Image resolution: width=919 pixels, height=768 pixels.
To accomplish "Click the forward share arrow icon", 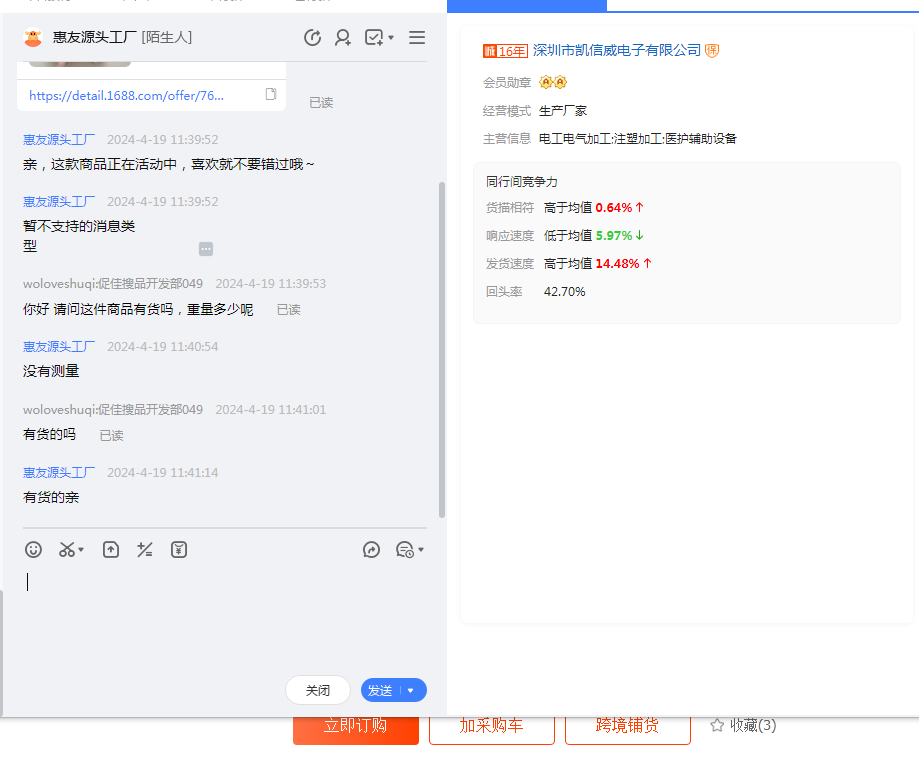I will tap(371, 549).
